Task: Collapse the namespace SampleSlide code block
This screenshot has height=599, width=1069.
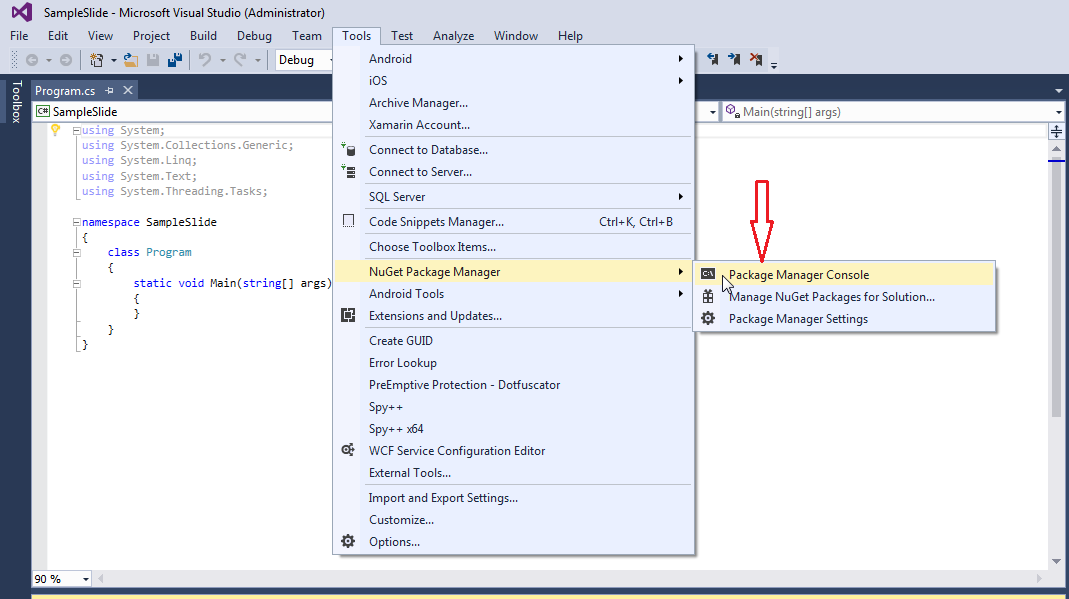Action: pyautogui.click(x=76, y=222)
